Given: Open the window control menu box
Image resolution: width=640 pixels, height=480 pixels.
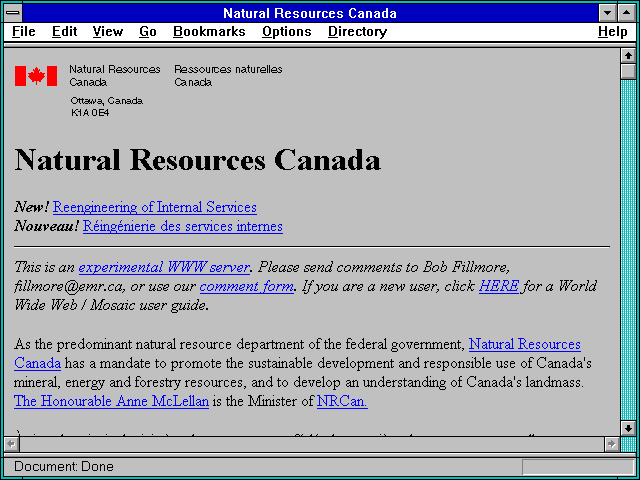Looking at the screenshot, I should pos(13,13).
